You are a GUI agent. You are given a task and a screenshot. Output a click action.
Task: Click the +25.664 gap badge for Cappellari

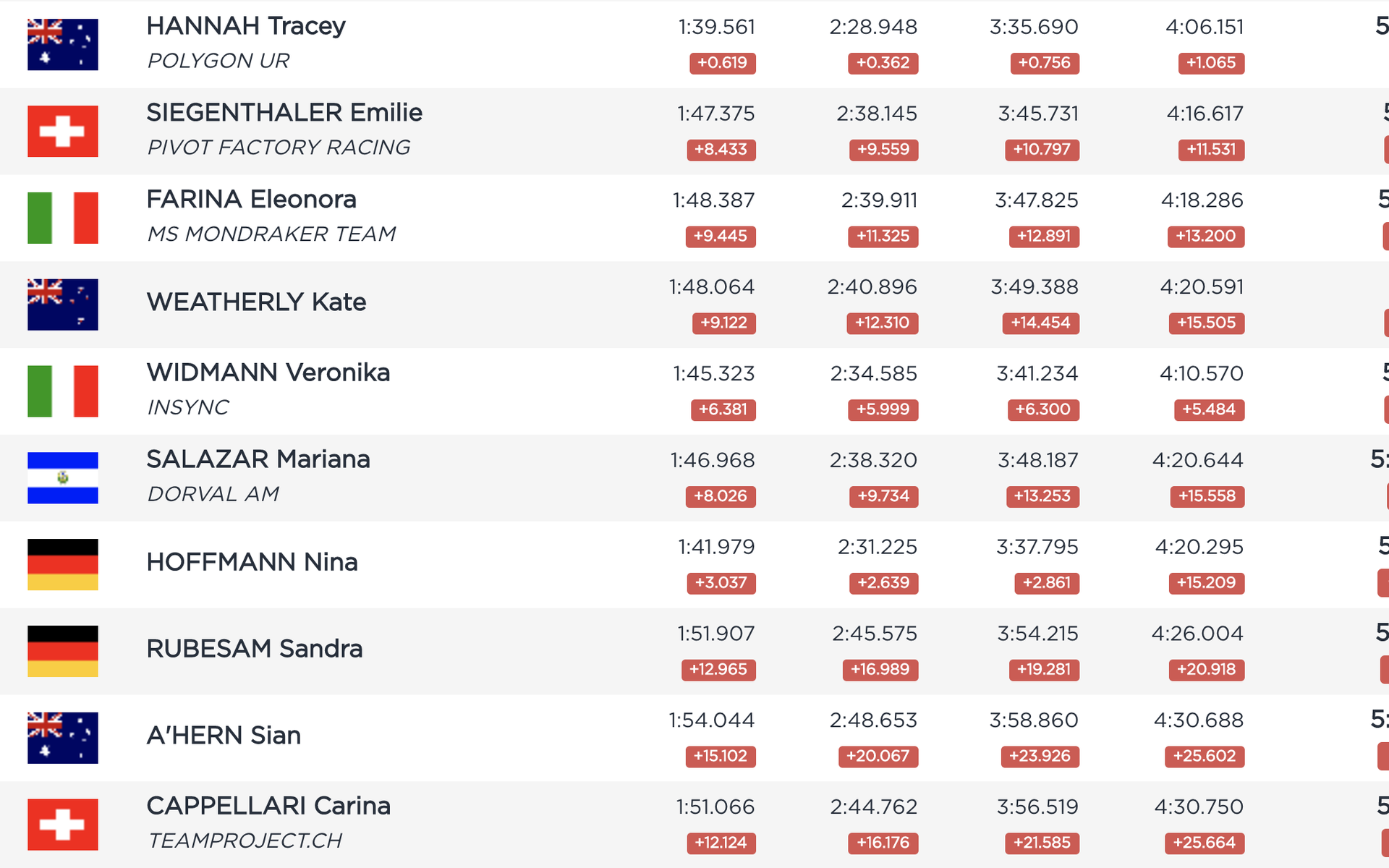1205,843
